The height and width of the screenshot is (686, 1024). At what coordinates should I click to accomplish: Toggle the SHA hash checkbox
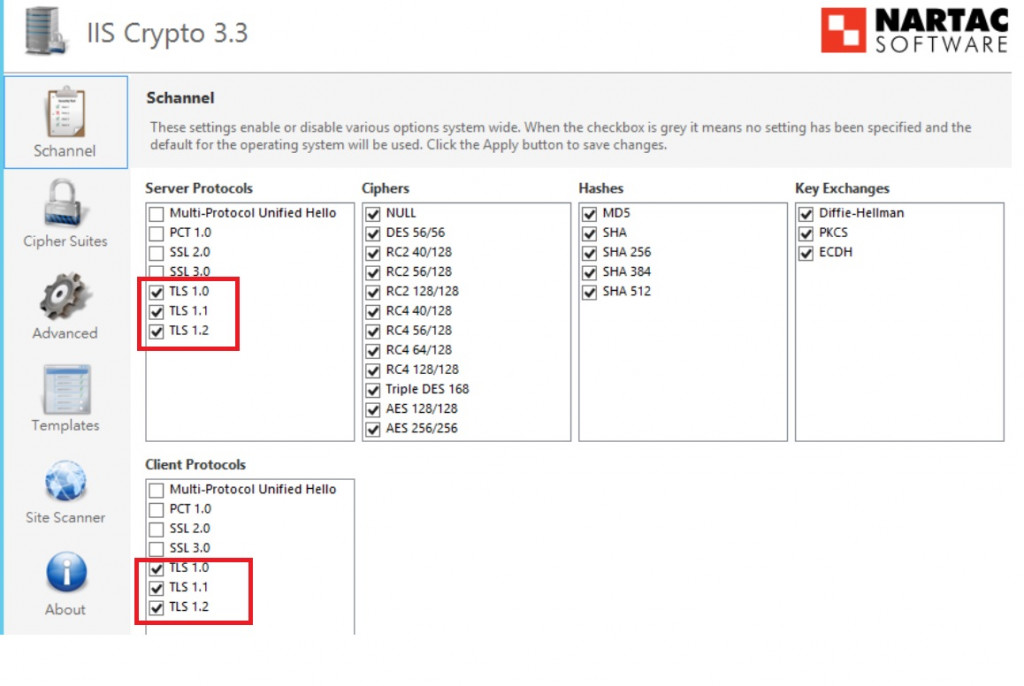pos(590,233)
